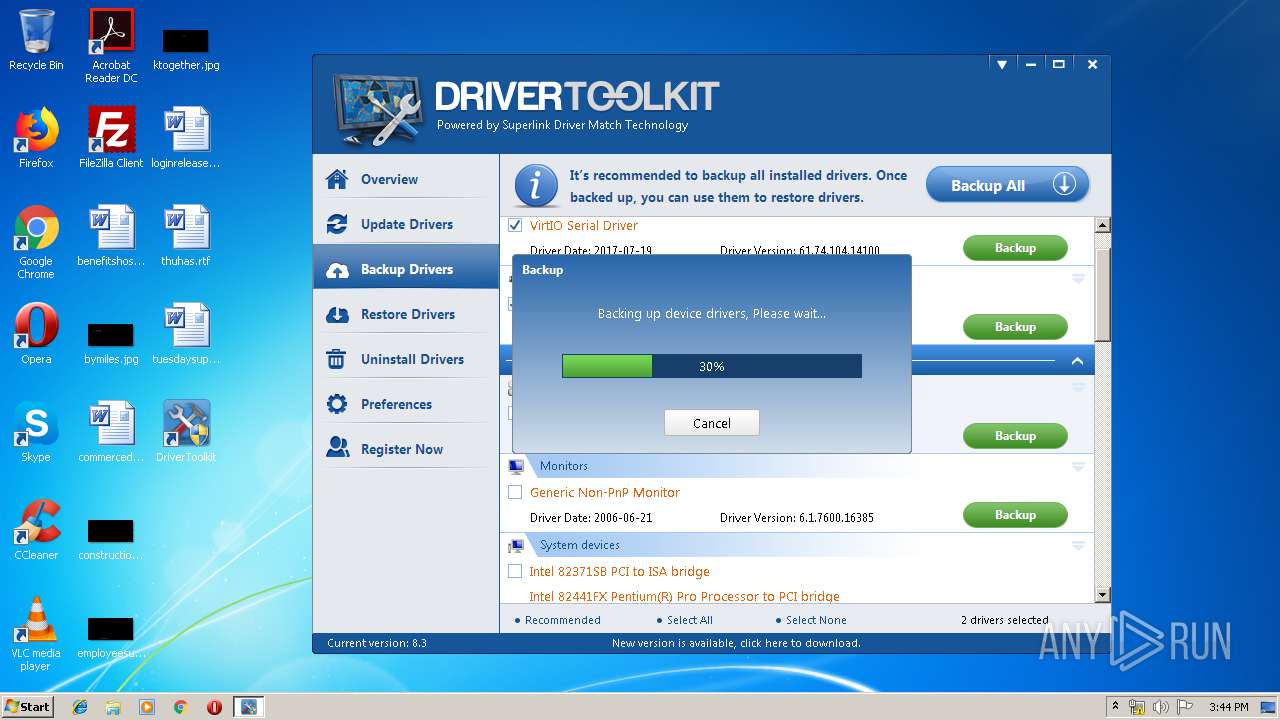Viewport: 1280px width, 720px height.
Task: Click the System devices category icon
Action: click(516, 545)
